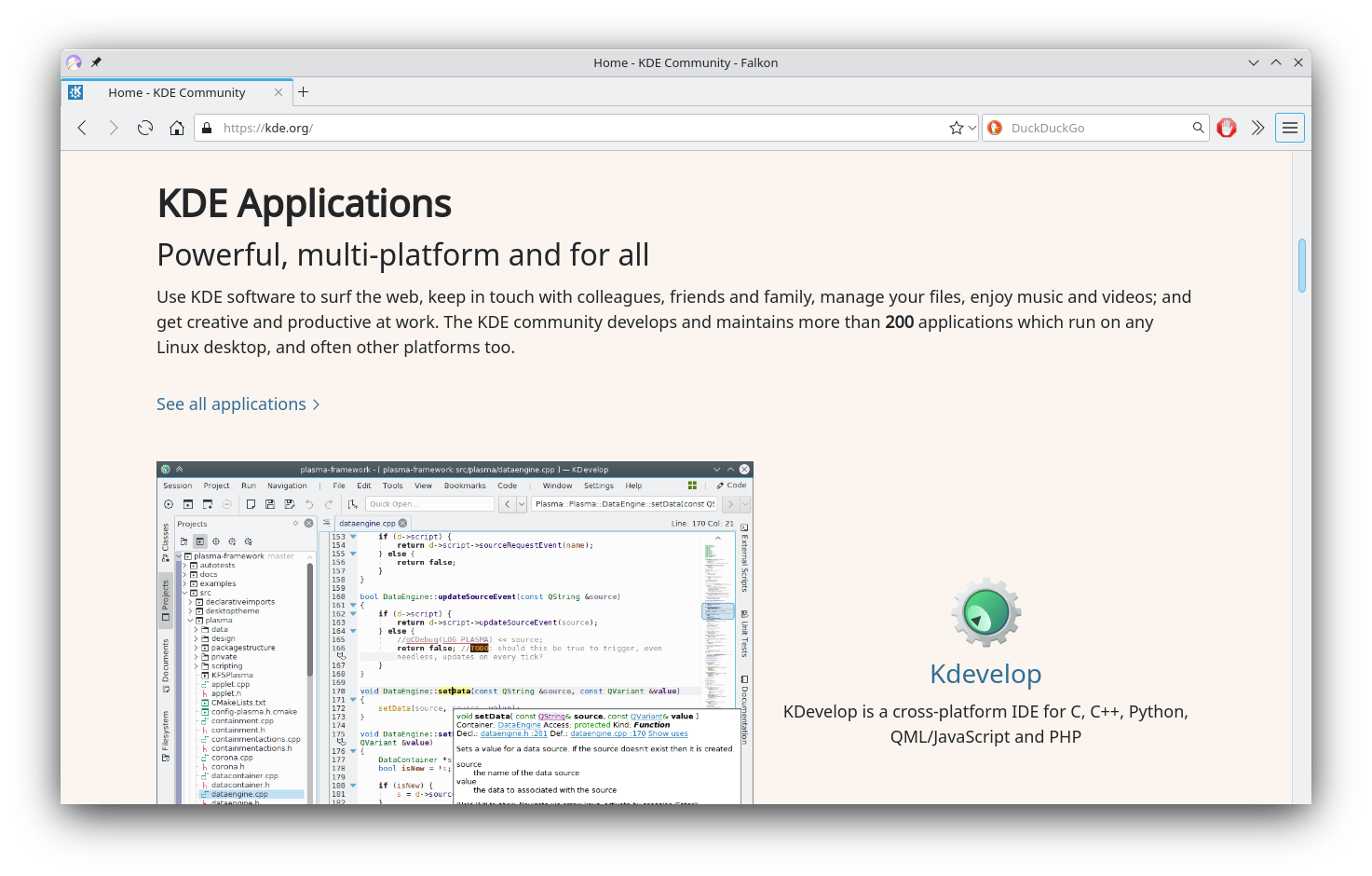The width and height of the screenshot is (1372, 876).
Task: Close the Home - KDE Community tab
Action: point(278,92)
